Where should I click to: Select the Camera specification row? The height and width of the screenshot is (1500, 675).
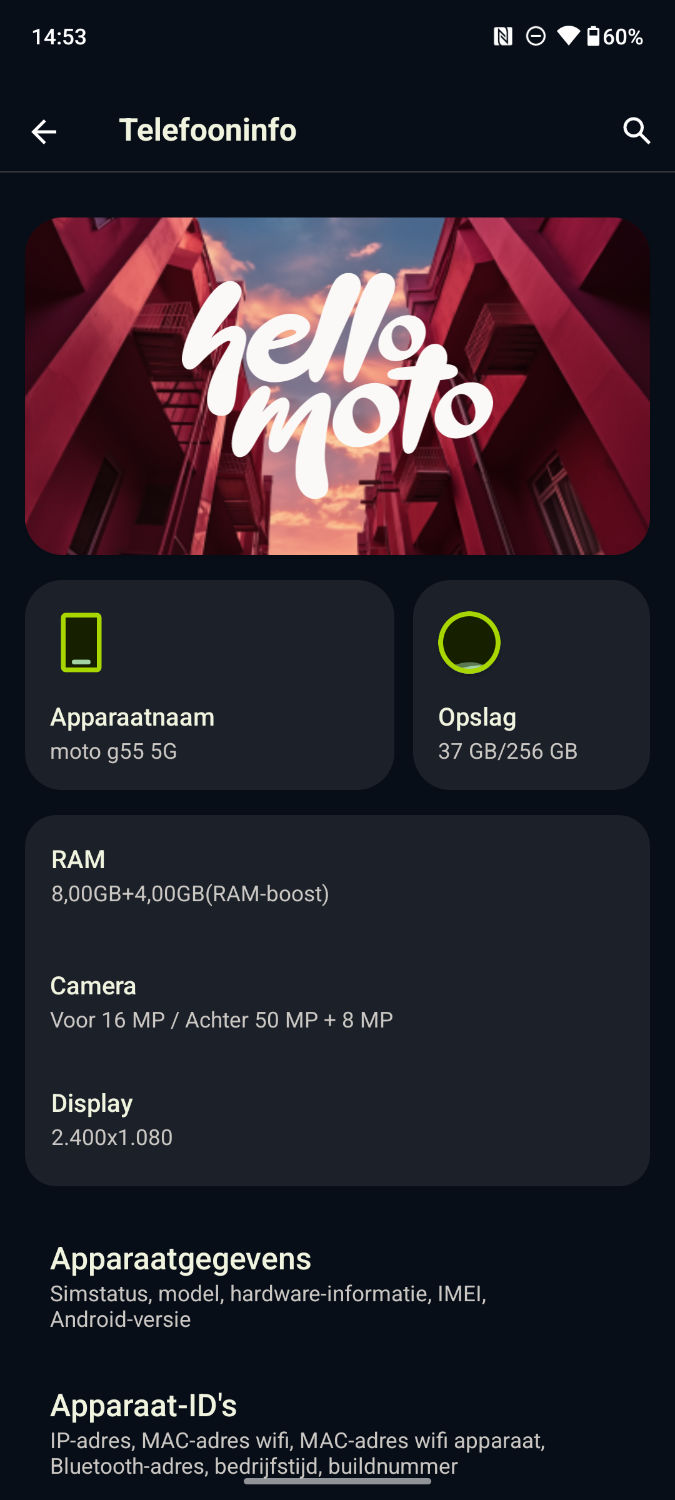(337, 1002)
